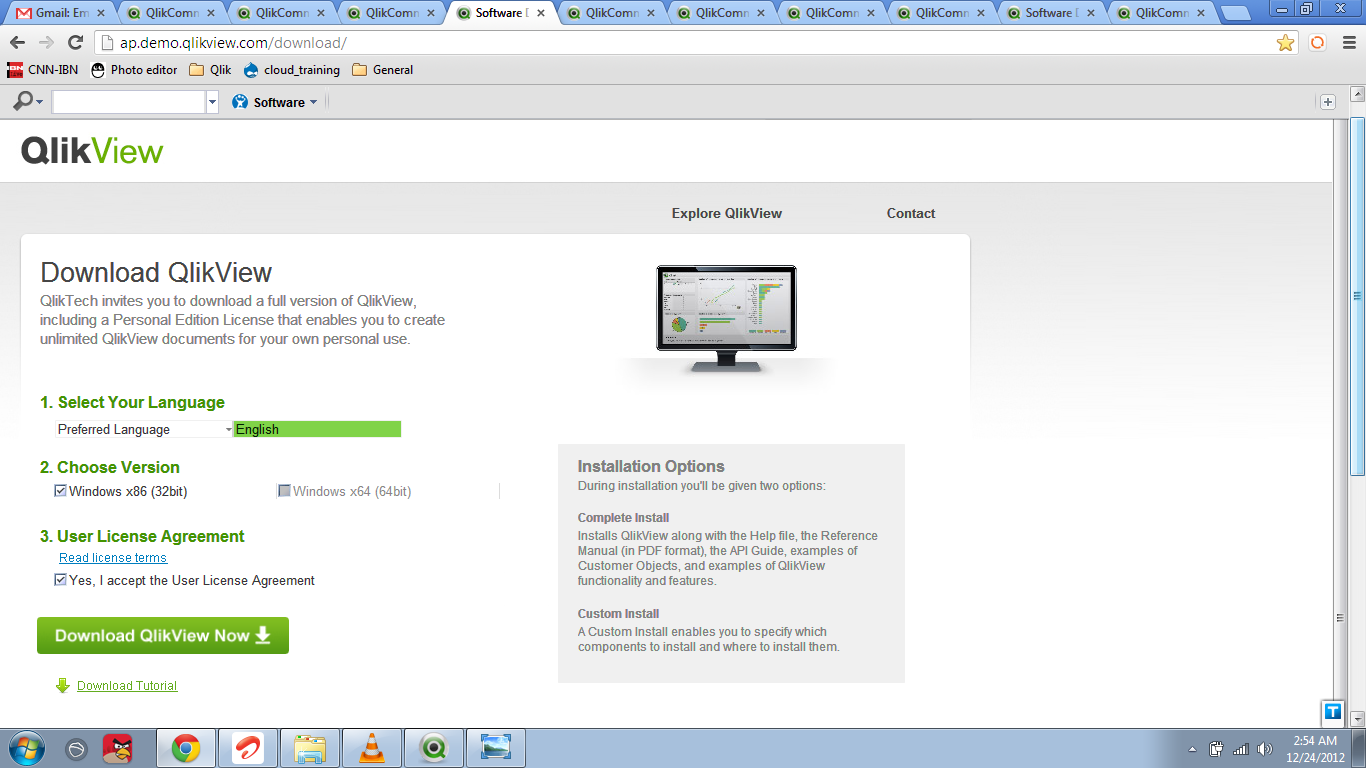Open the Download Tutorial link
This screenshot has width=1366, height=768.
[x=127, y=686]
